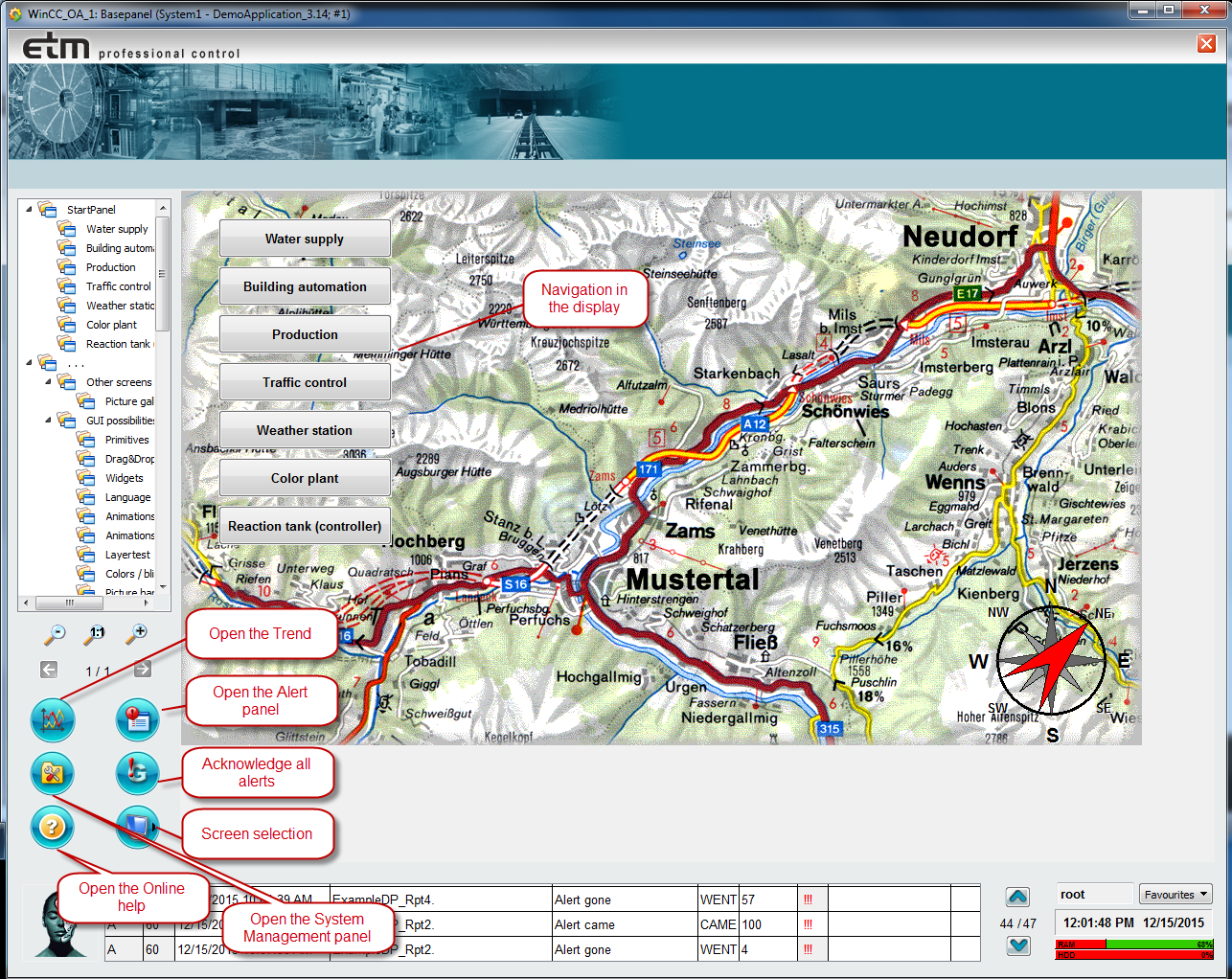The height and width of the screenshot is (979, 1232).
Task: Click the Traffic control navigation button
Action: [x=305, y=382]
